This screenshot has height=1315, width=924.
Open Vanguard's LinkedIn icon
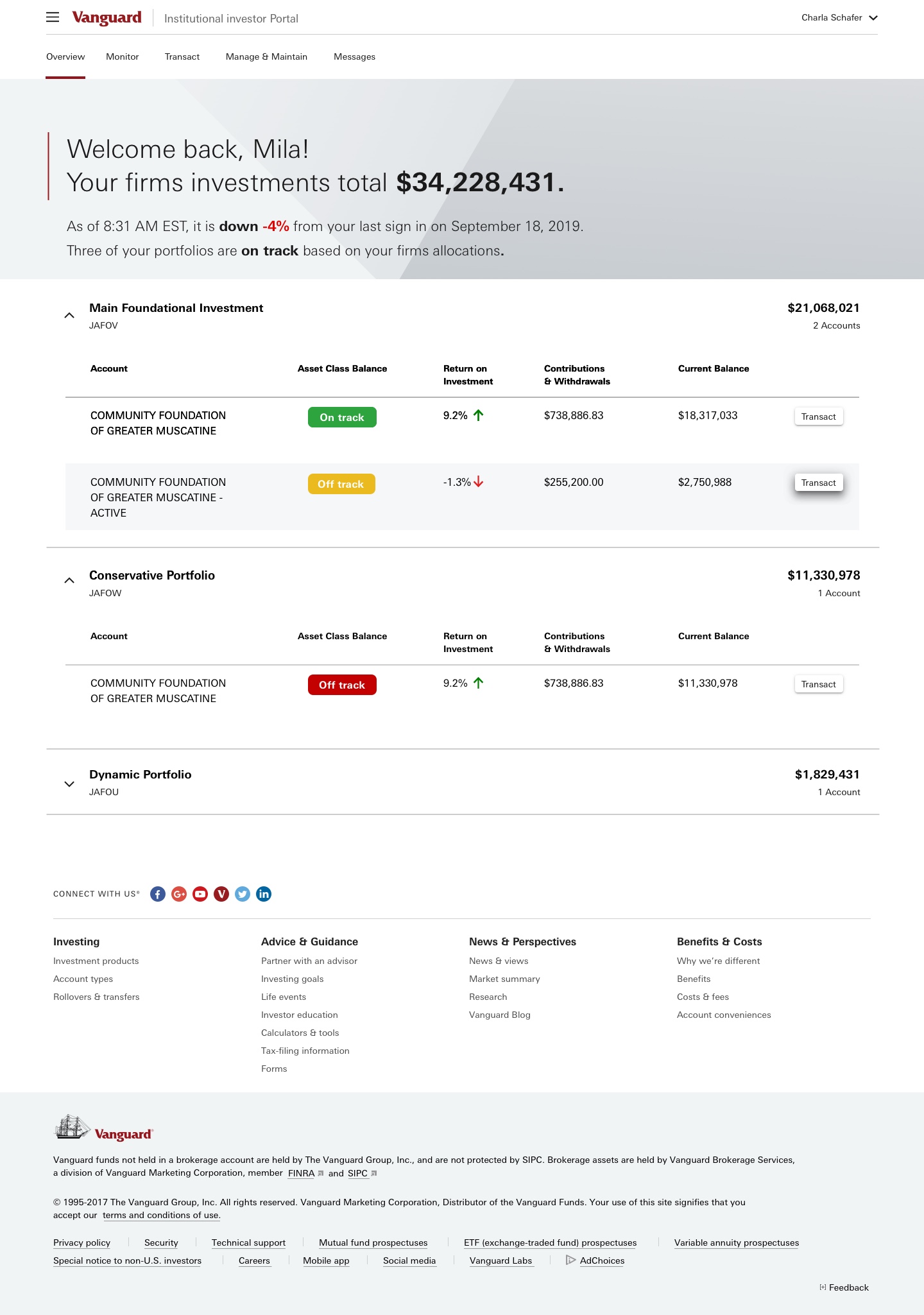coord(264,894)
